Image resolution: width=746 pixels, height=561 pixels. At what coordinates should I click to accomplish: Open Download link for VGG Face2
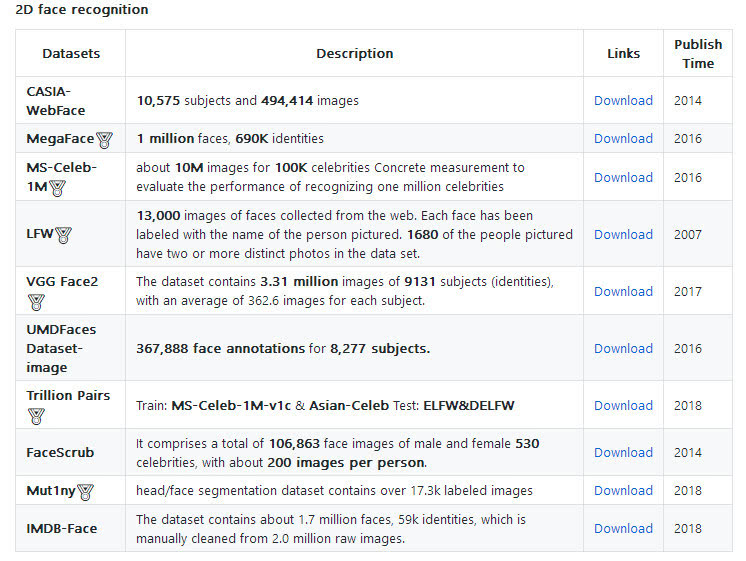point(623,292)
